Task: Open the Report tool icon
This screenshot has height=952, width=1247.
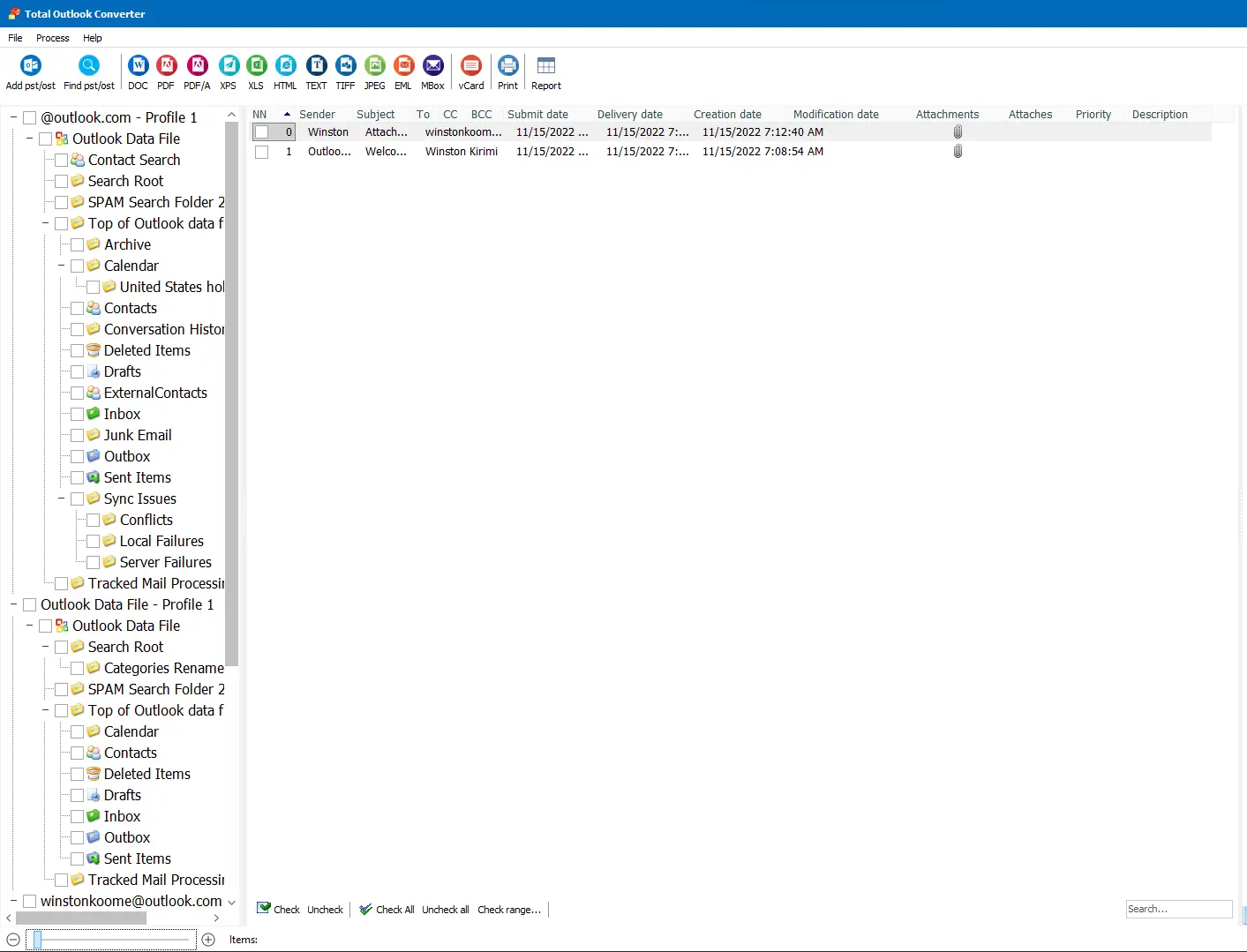Action: click(x=545, y=65)
